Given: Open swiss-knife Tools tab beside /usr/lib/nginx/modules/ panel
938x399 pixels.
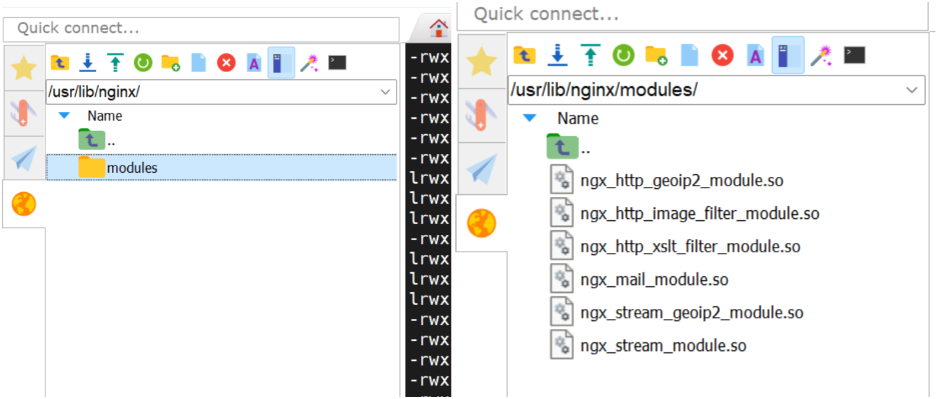Looking at the screenshot, I should point(482,115).
